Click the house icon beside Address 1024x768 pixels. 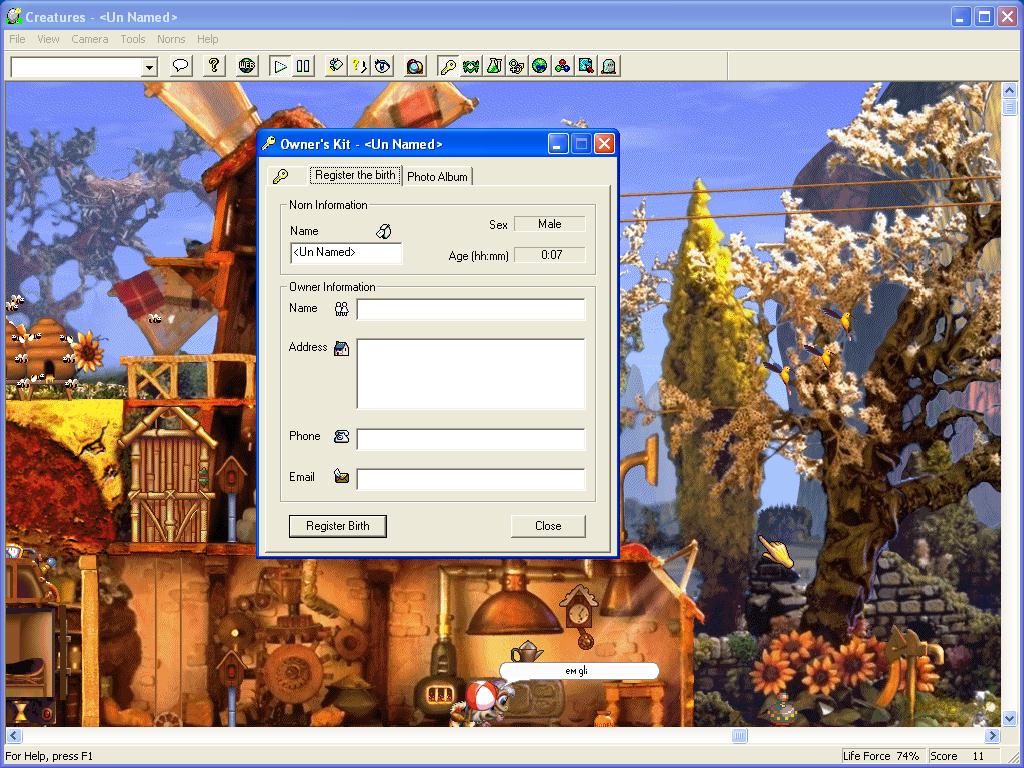pyautogui.click(x=342, y=348)
